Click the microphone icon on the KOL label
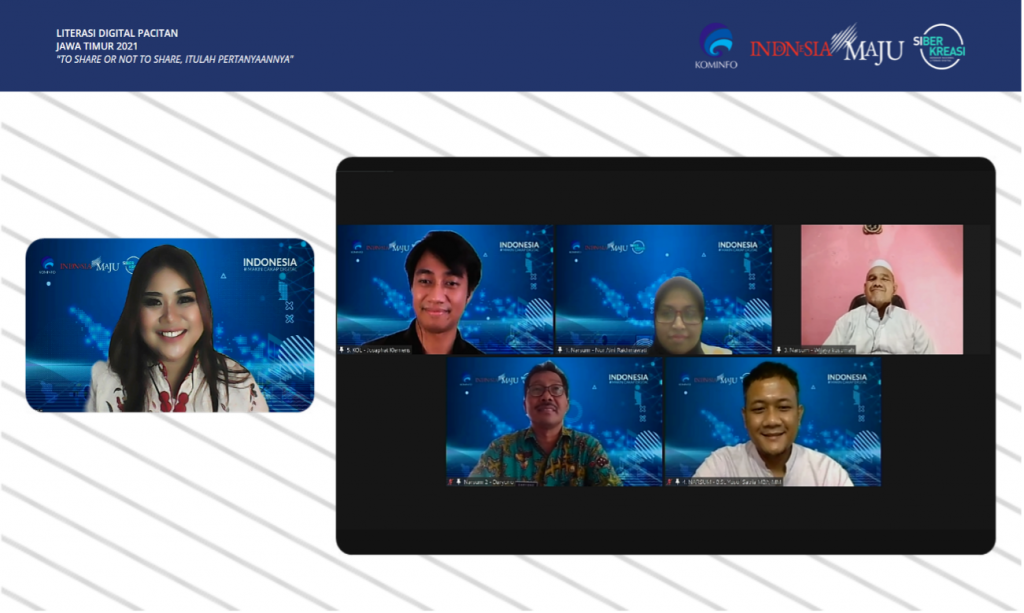 point(344,350)
